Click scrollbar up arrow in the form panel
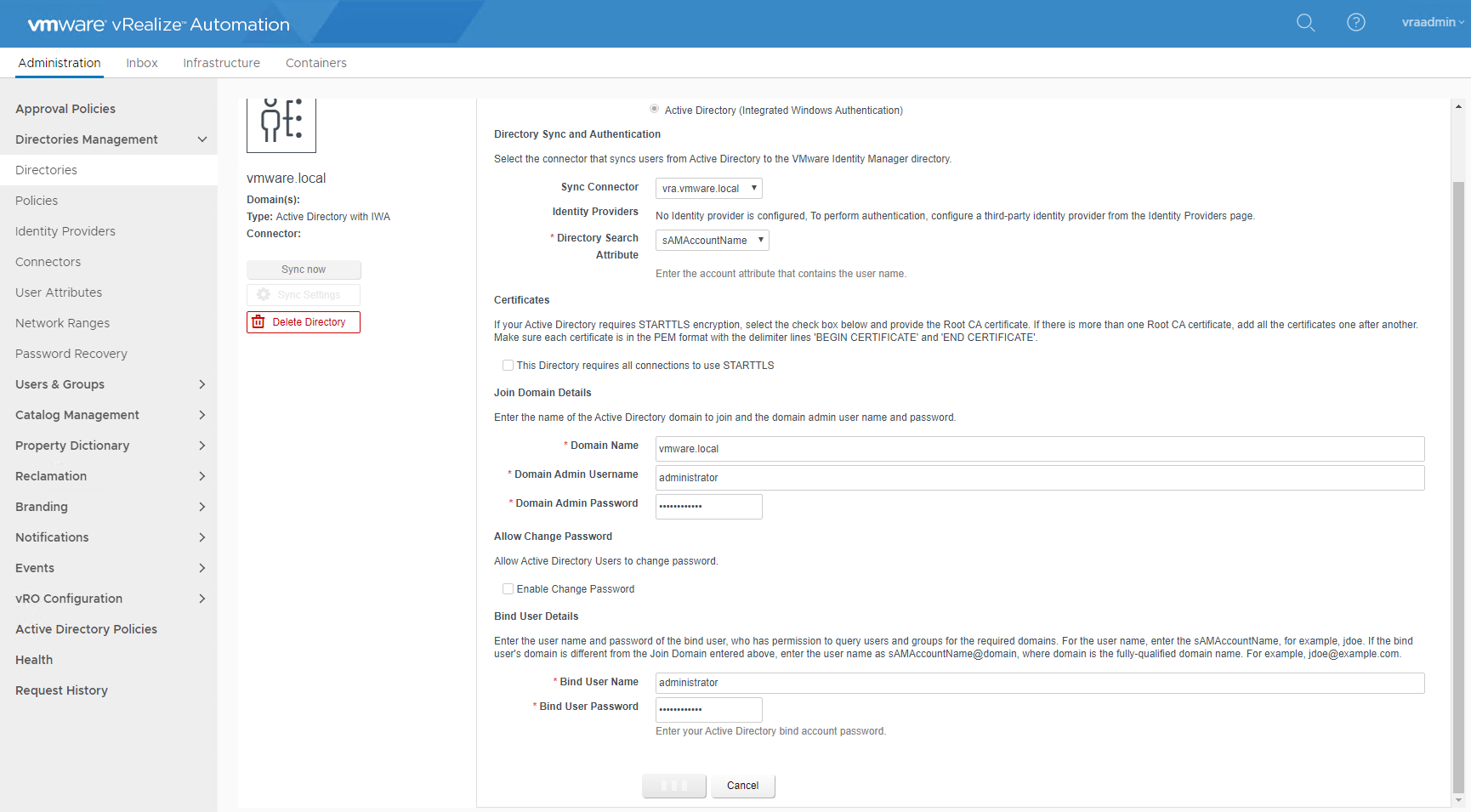This screenshot has width=1471, height=812. pos(1458,107)
